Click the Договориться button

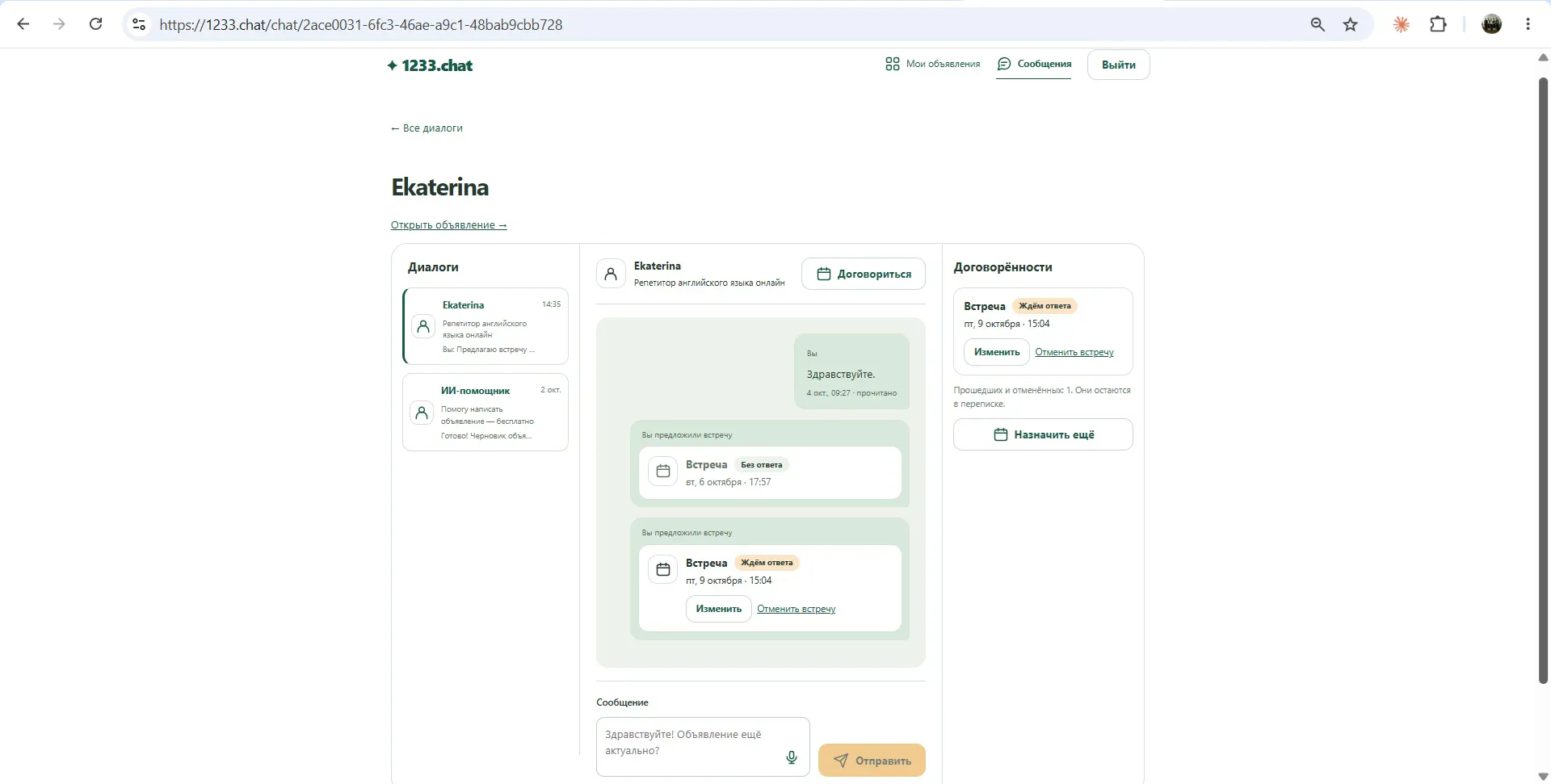[x=864, y=274]
